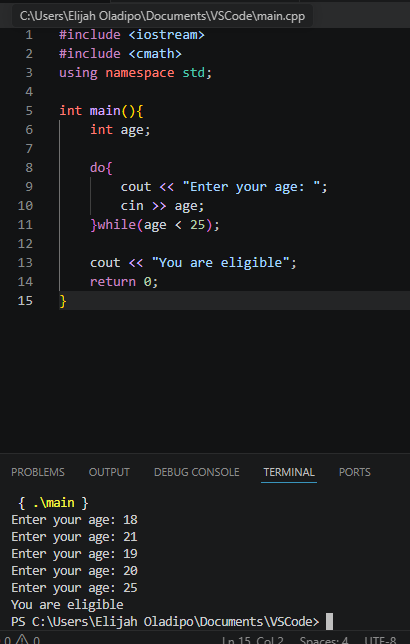Click line number 15 in the gutter

click(x=25, y=301)
